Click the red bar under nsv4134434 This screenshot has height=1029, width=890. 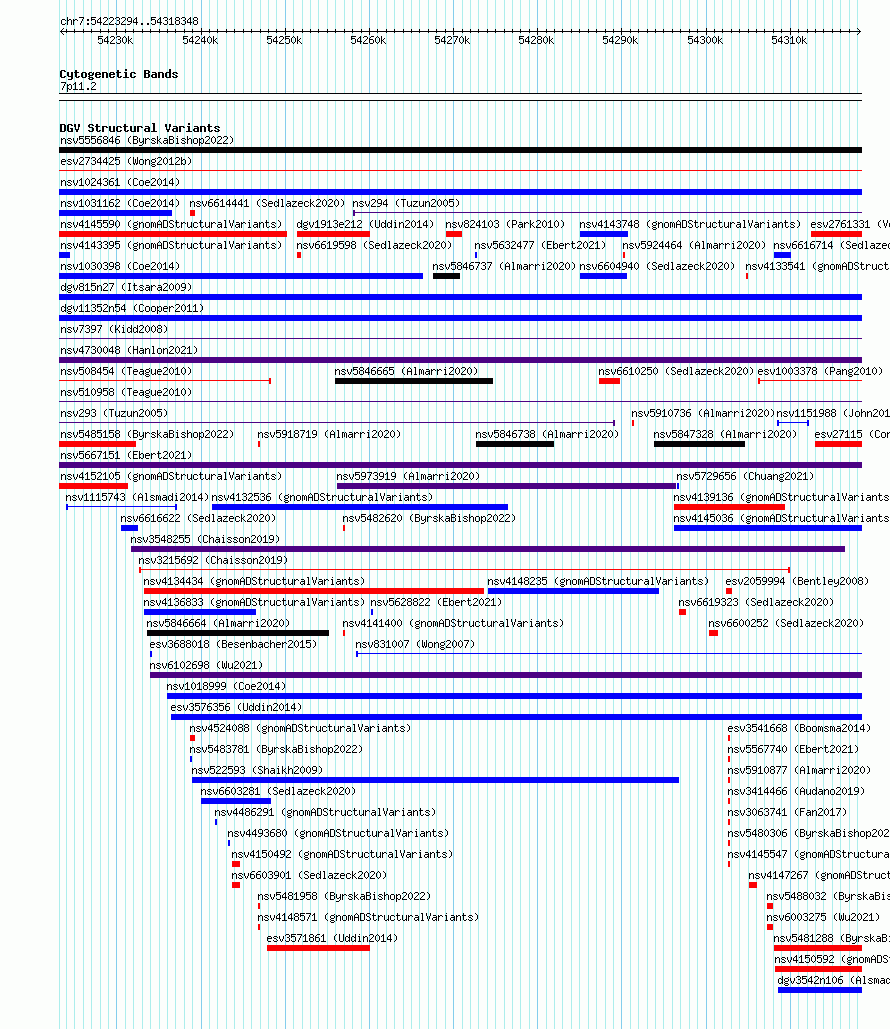point(314,591)
